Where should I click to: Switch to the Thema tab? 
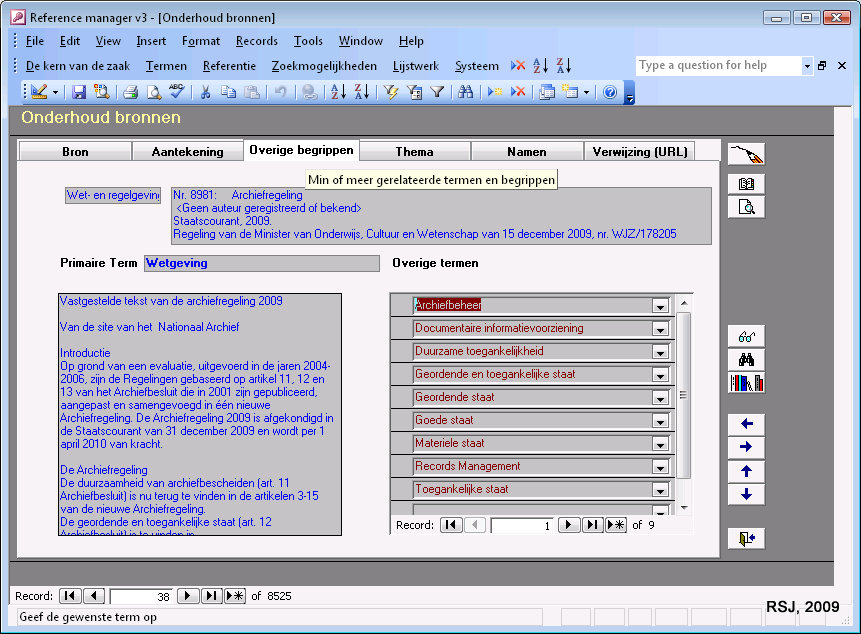pos(414,152)
